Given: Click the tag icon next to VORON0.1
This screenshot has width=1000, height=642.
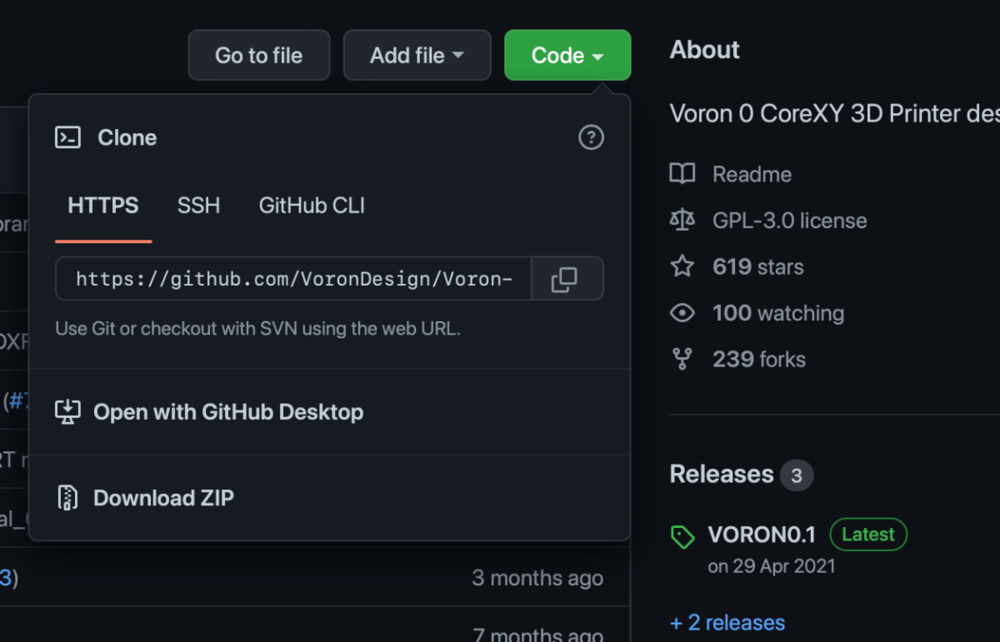Looking at the screenshot, I should (x=682, y=536).
